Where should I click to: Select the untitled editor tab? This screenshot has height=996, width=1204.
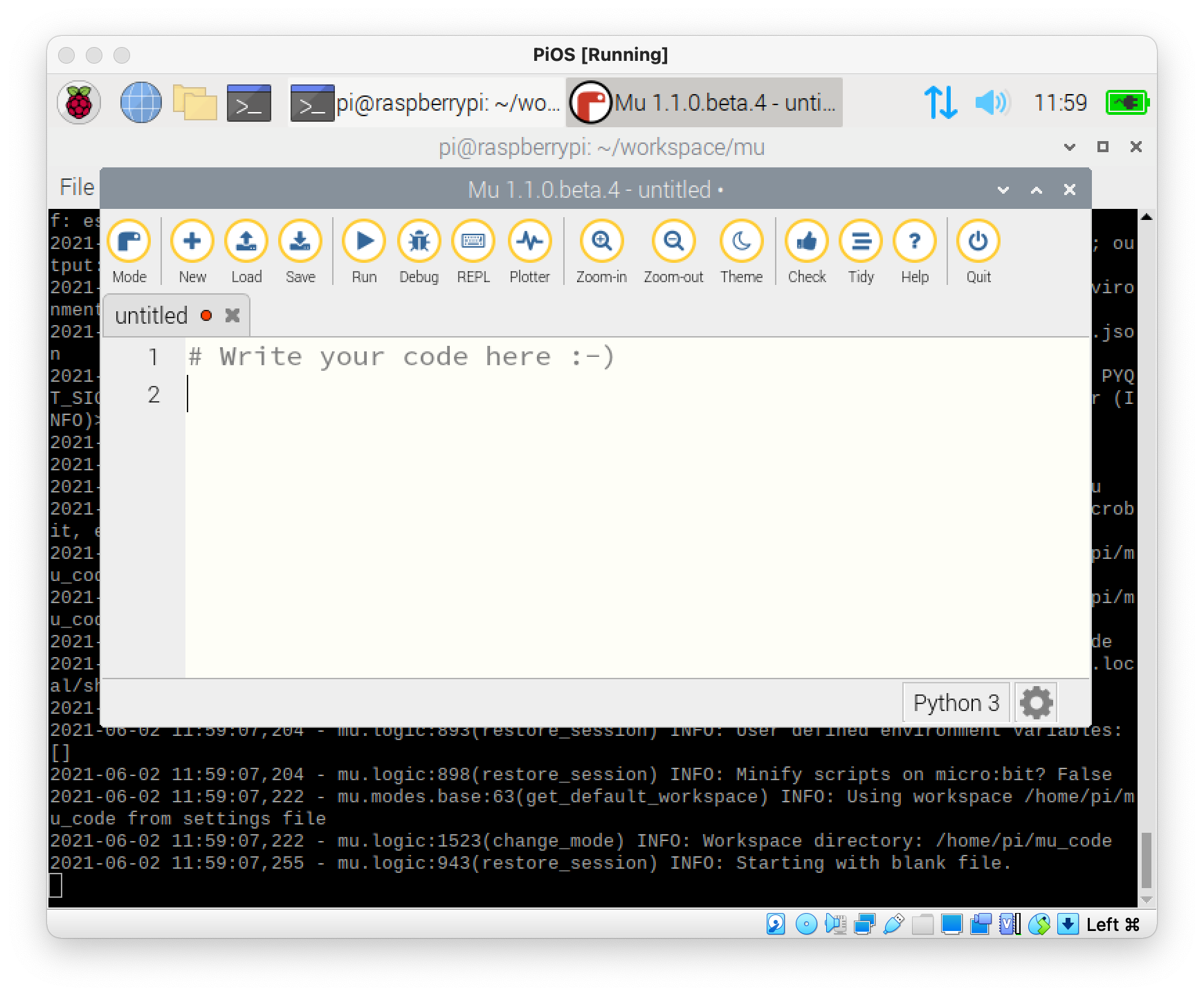tap(152, 315)
